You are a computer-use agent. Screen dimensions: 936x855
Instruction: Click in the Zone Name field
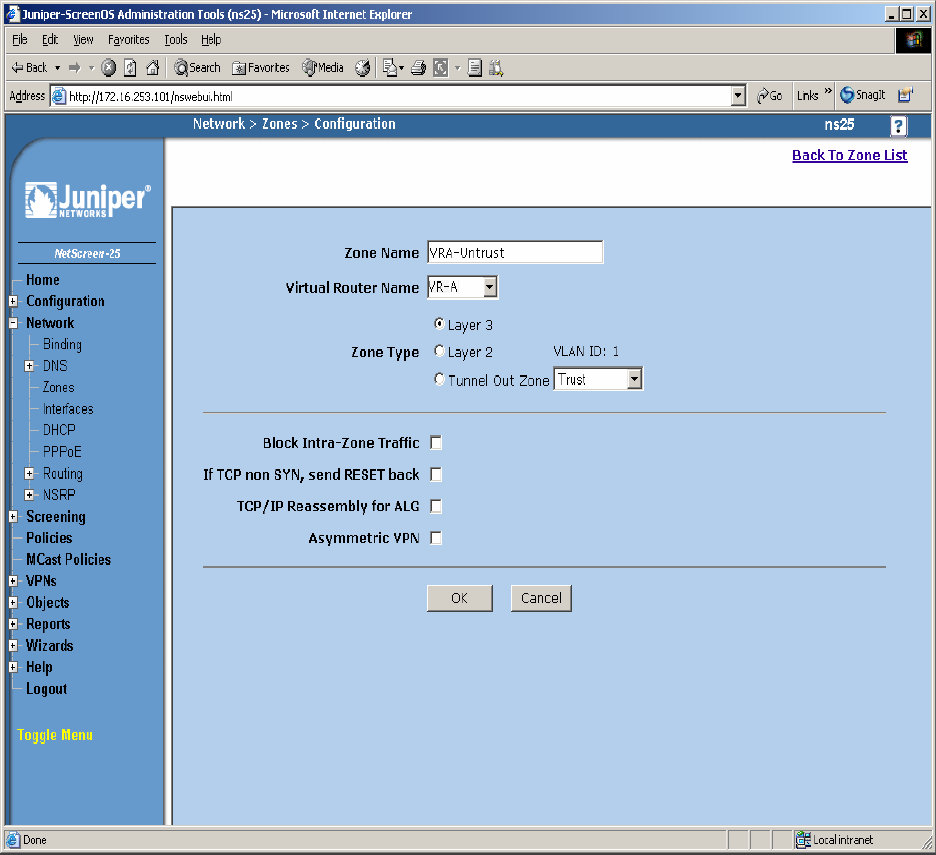point(515,252)
